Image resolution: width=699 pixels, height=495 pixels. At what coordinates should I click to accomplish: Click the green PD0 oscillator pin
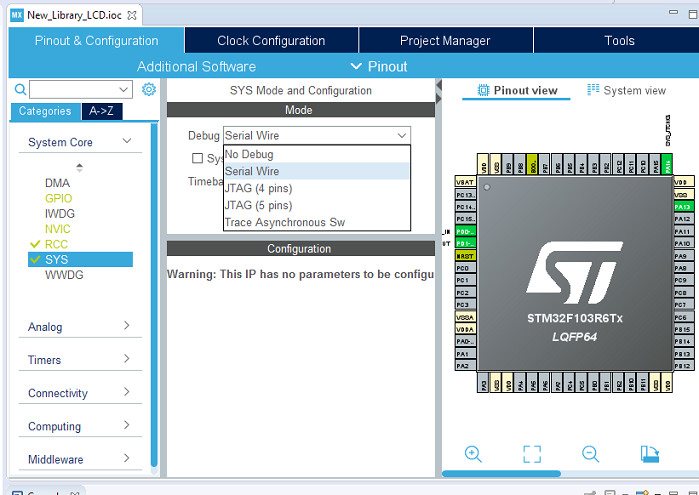(465, 231)
